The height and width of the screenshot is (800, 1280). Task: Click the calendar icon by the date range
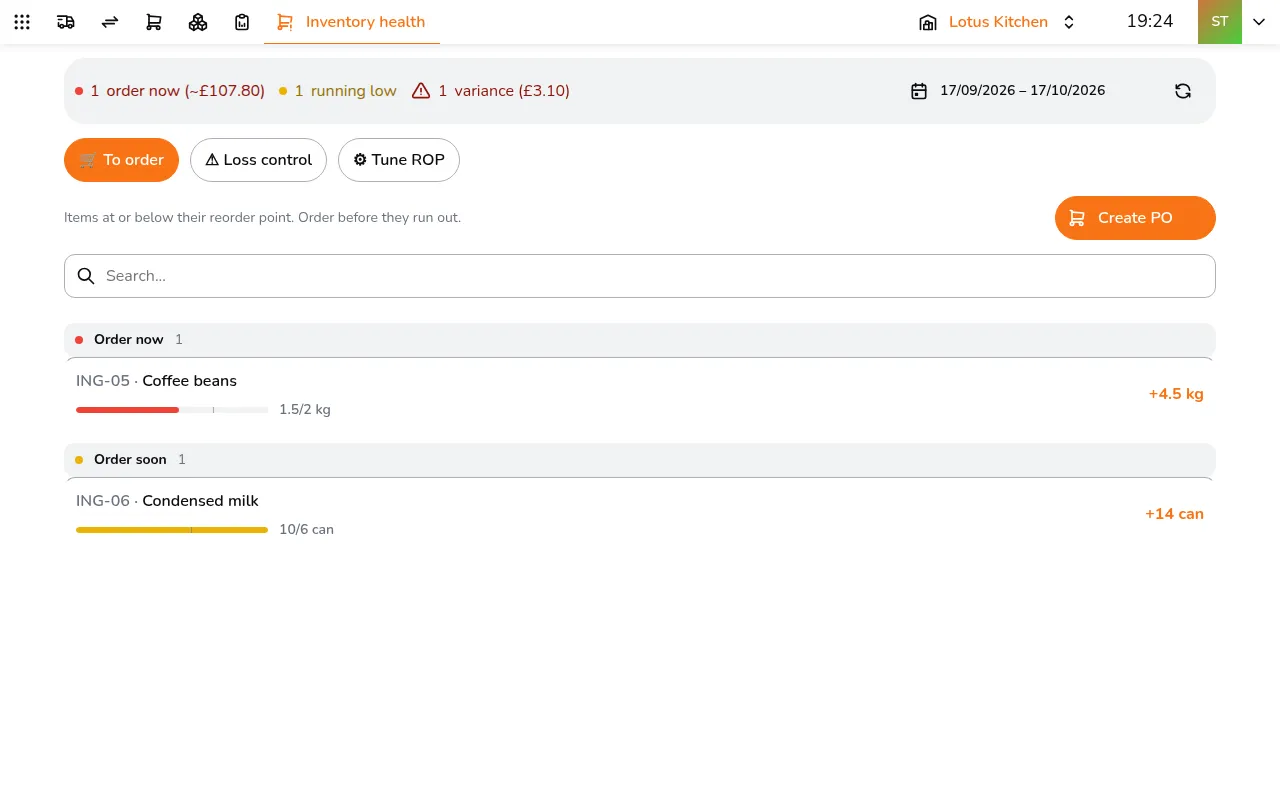(919, 91)
